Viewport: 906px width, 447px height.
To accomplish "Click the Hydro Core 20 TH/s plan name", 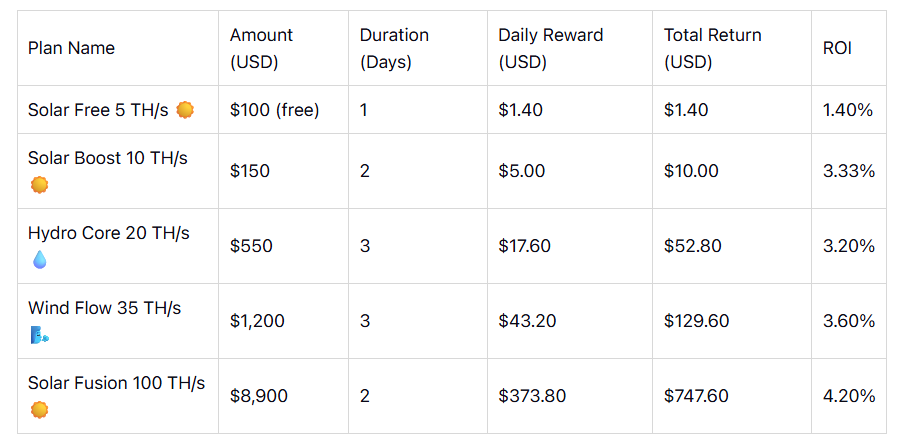I will pos(108,233).
